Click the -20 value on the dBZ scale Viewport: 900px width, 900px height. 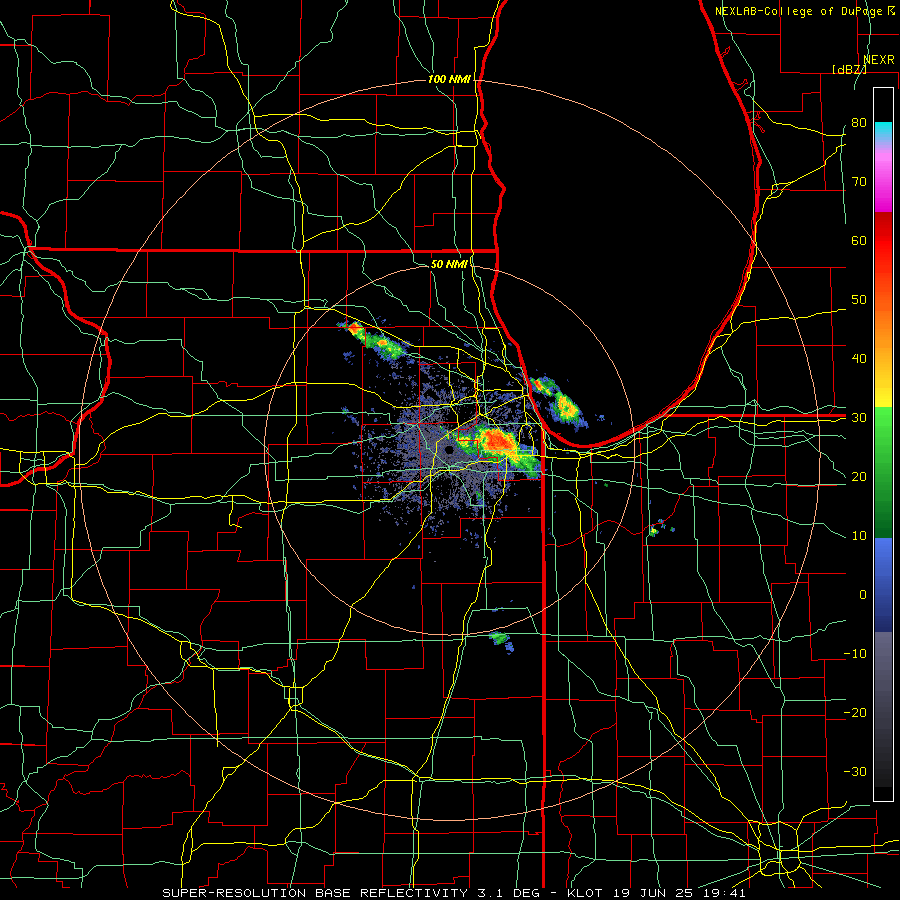tap(855, 712)
